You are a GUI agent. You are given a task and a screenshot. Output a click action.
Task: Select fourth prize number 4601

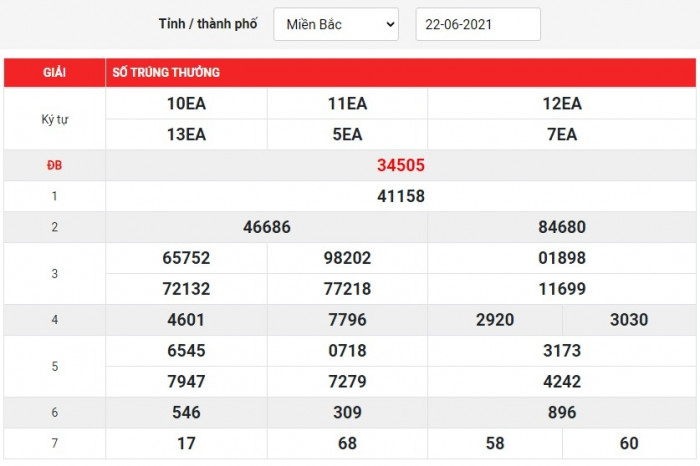(186, 320)
